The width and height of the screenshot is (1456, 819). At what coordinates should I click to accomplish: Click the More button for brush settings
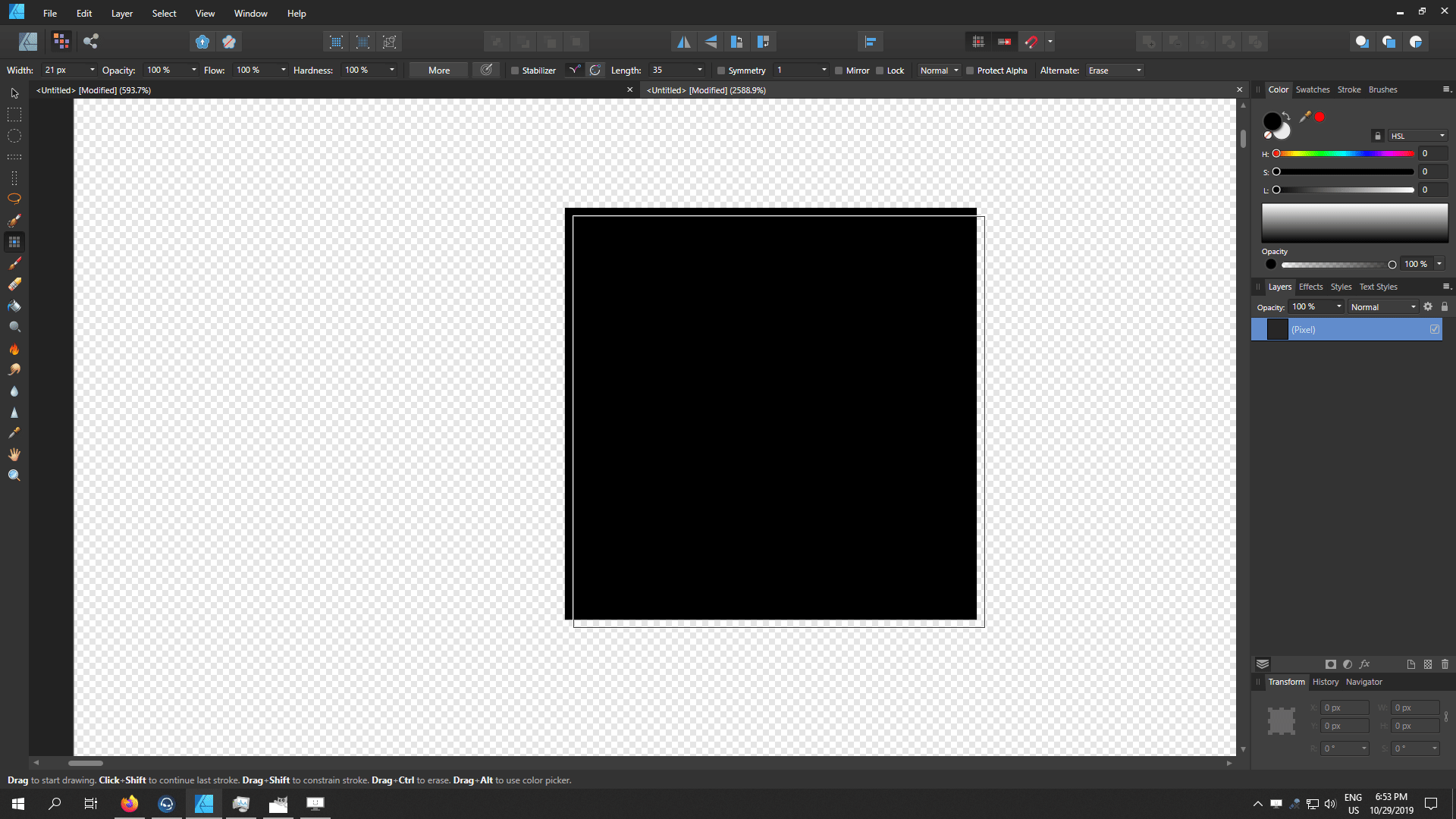[438, 70]
